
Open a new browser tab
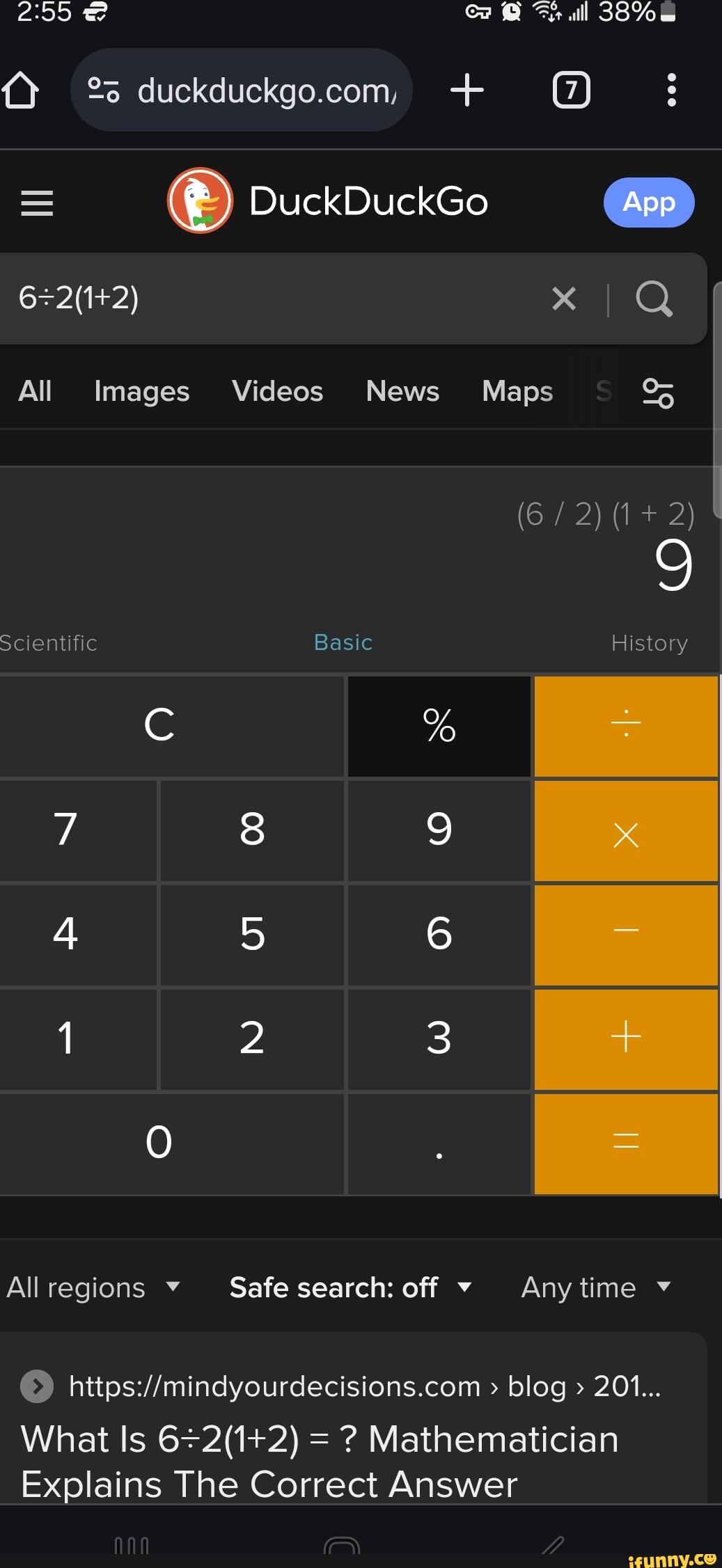466,90
